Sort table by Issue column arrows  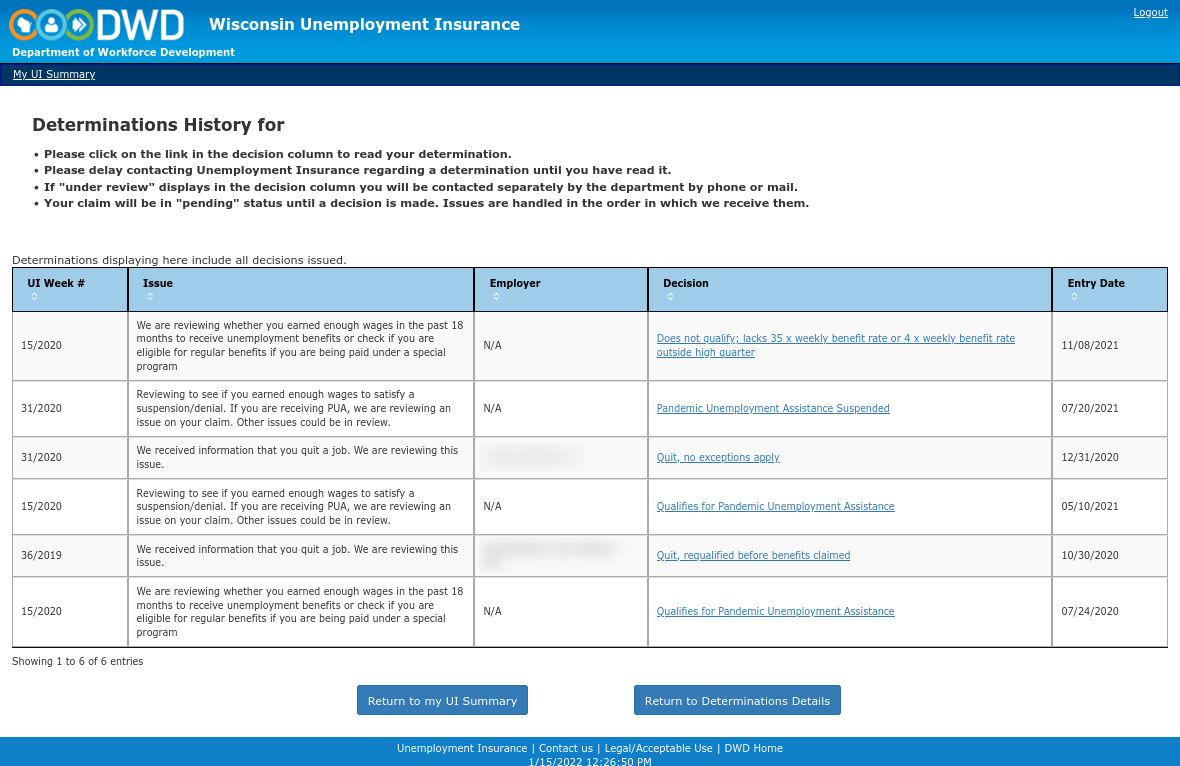pyautogui.click(x=149, y=297)
